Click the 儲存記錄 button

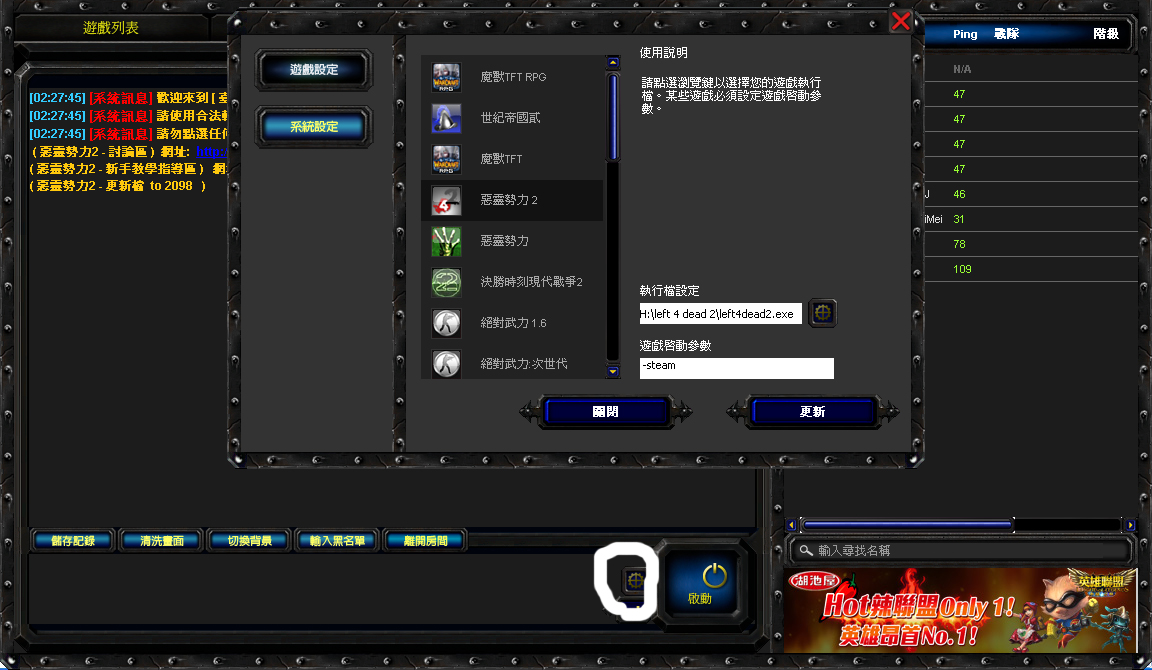click(73, 541)
